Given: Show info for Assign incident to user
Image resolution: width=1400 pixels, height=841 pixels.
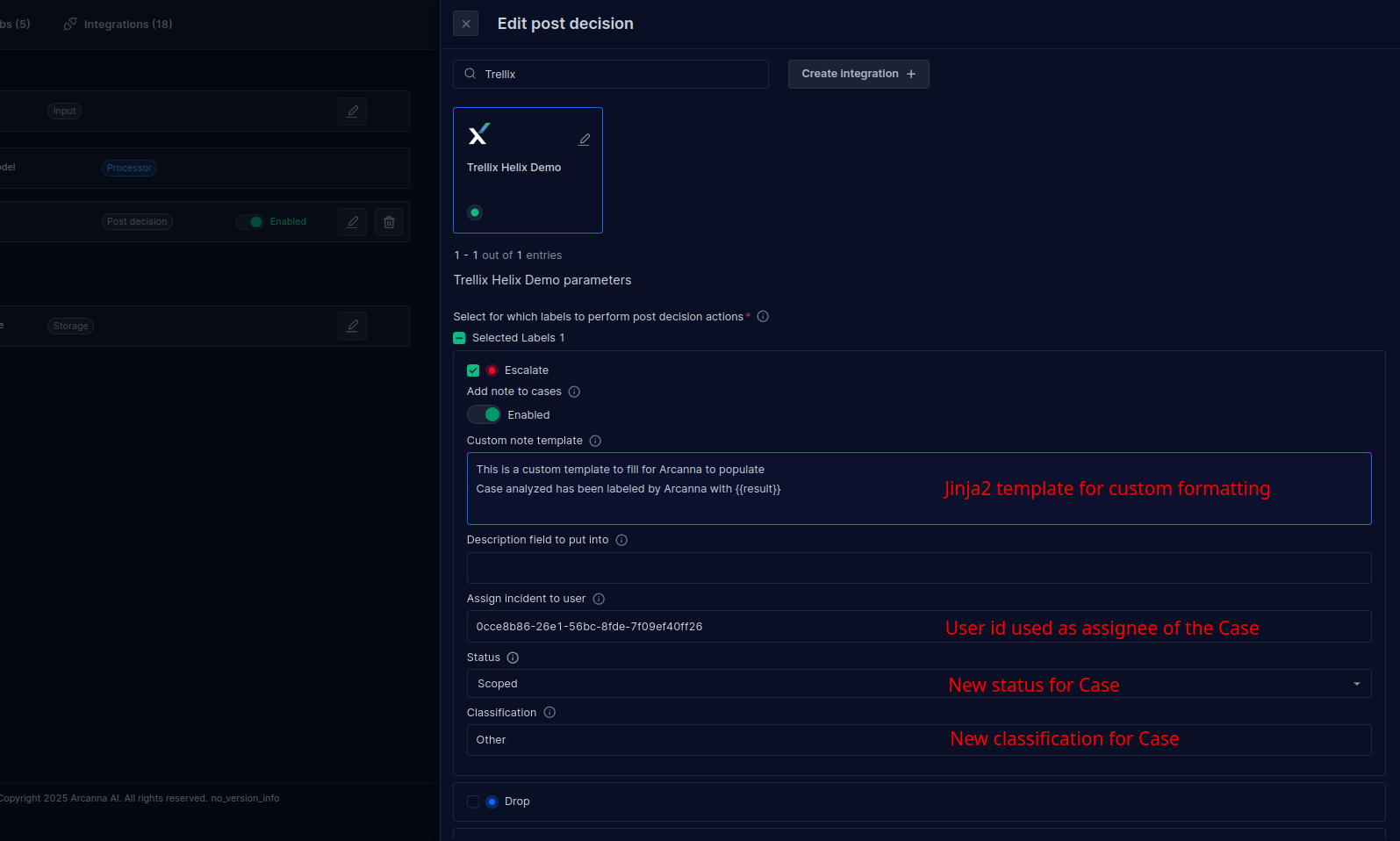Looking at the screenshot, I should click(x=599, y=599).
